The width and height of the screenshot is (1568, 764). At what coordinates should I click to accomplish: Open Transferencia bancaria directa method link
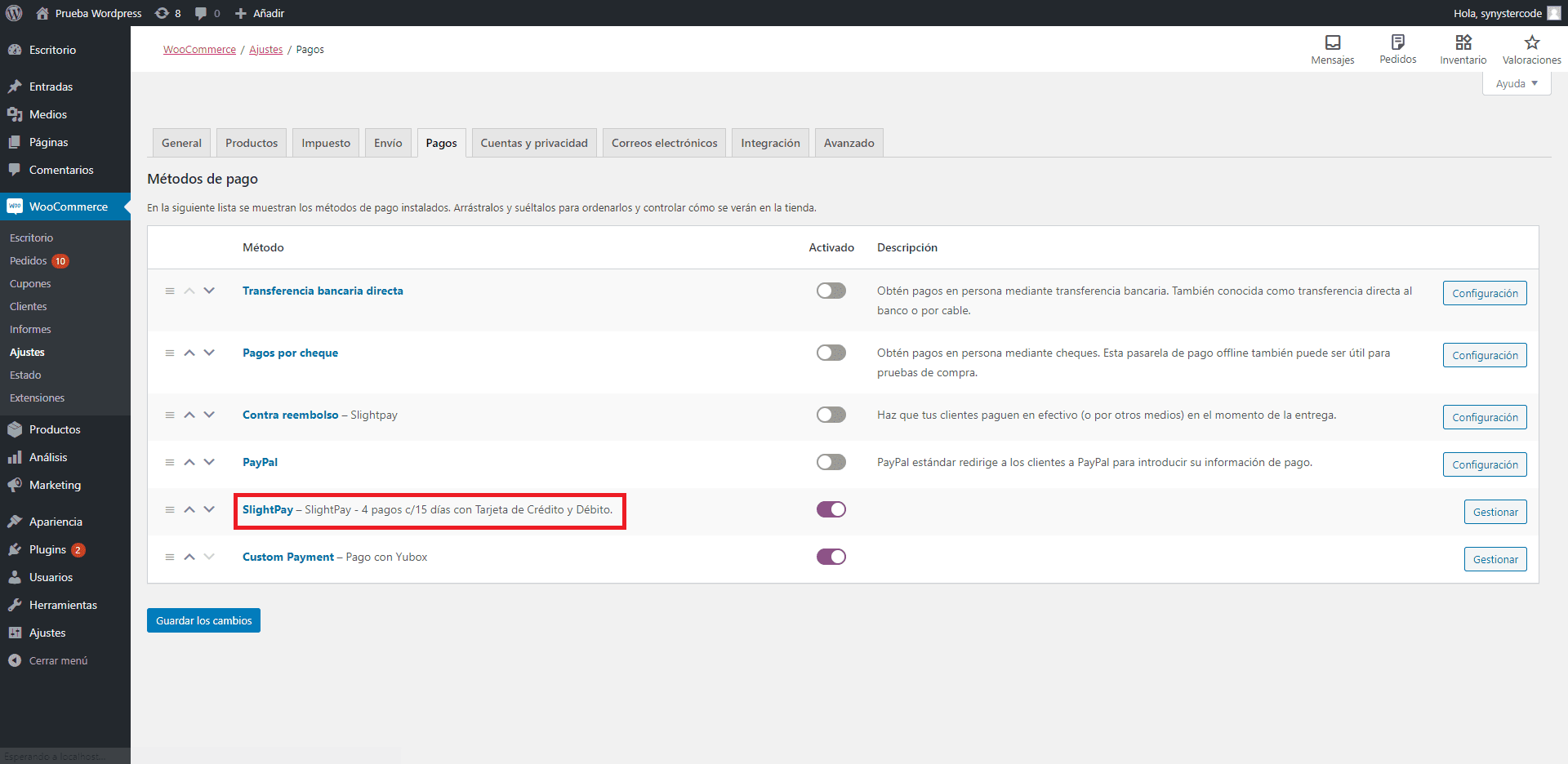tap(323, 291)
